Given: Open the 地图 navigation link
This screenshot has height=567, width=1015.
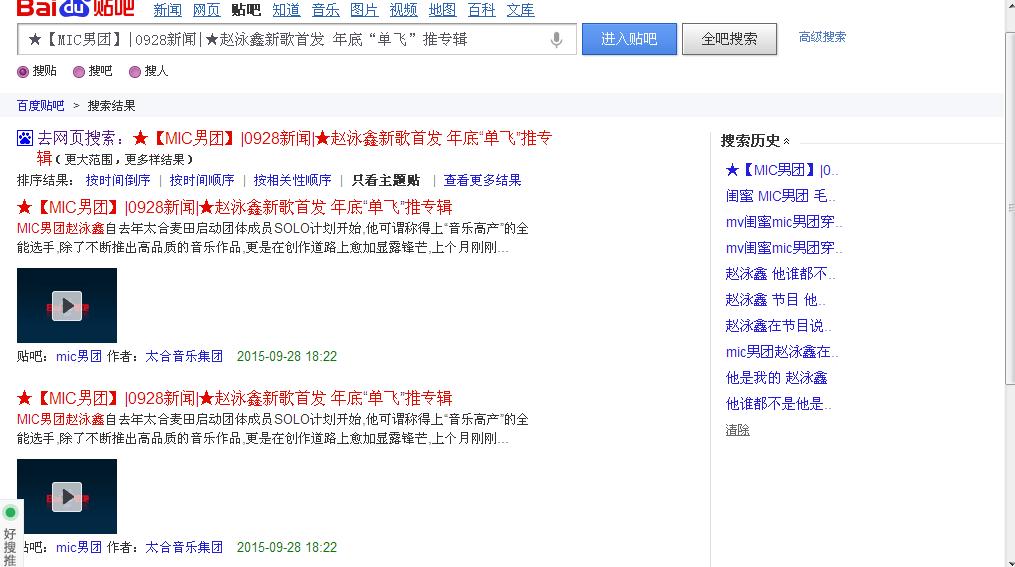Looking at the screenshot, I should (442, 10).
